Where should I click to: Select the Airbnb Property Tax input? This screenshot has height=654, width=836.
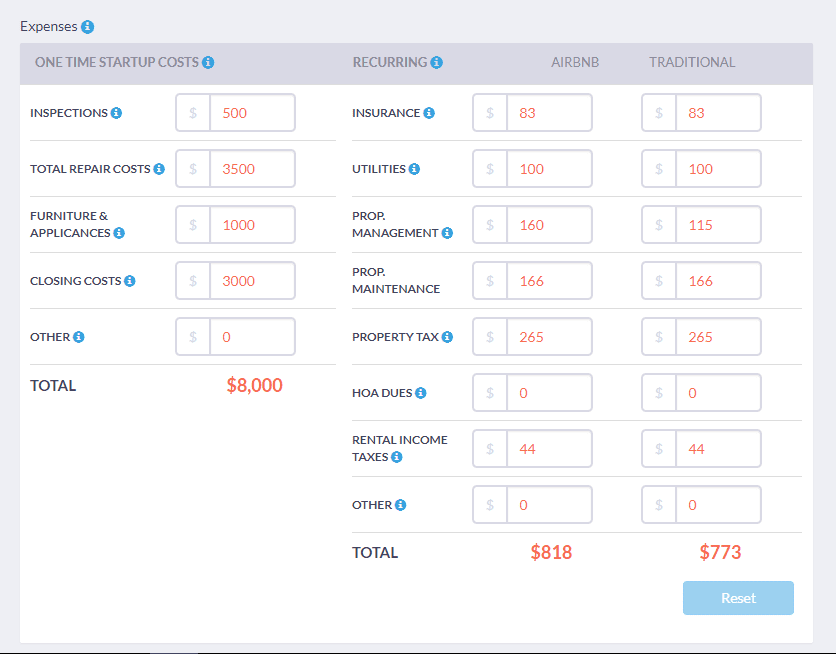548,337
